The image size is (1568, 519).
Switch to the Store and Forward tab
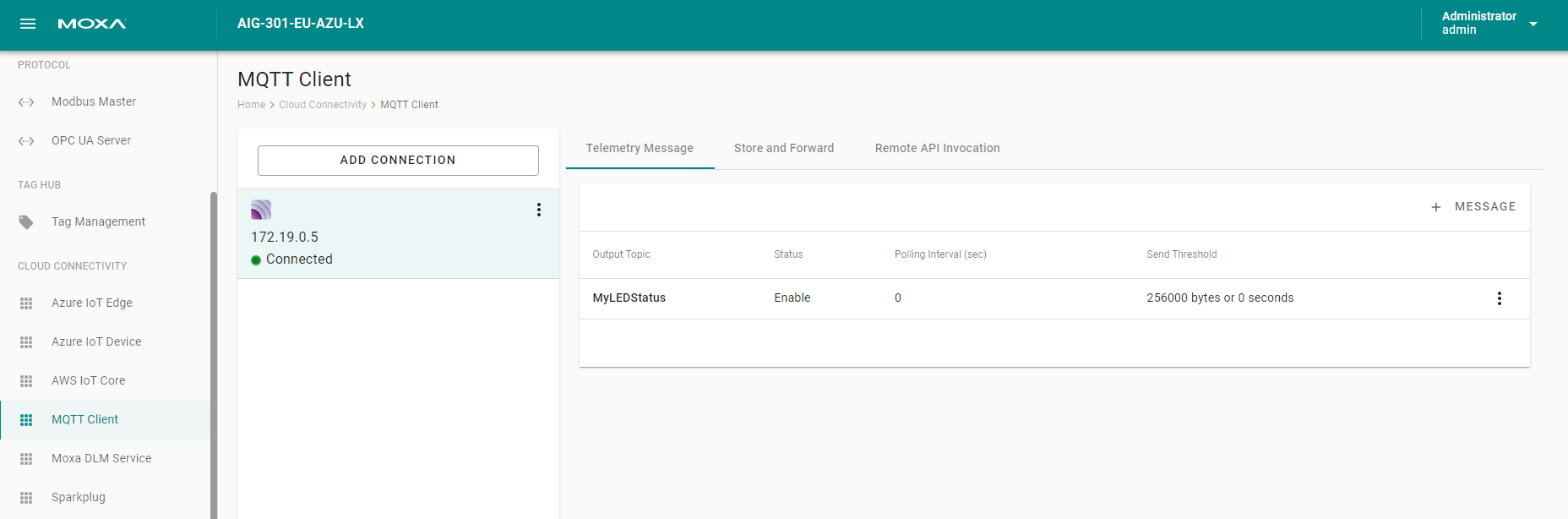pos(784,148)
